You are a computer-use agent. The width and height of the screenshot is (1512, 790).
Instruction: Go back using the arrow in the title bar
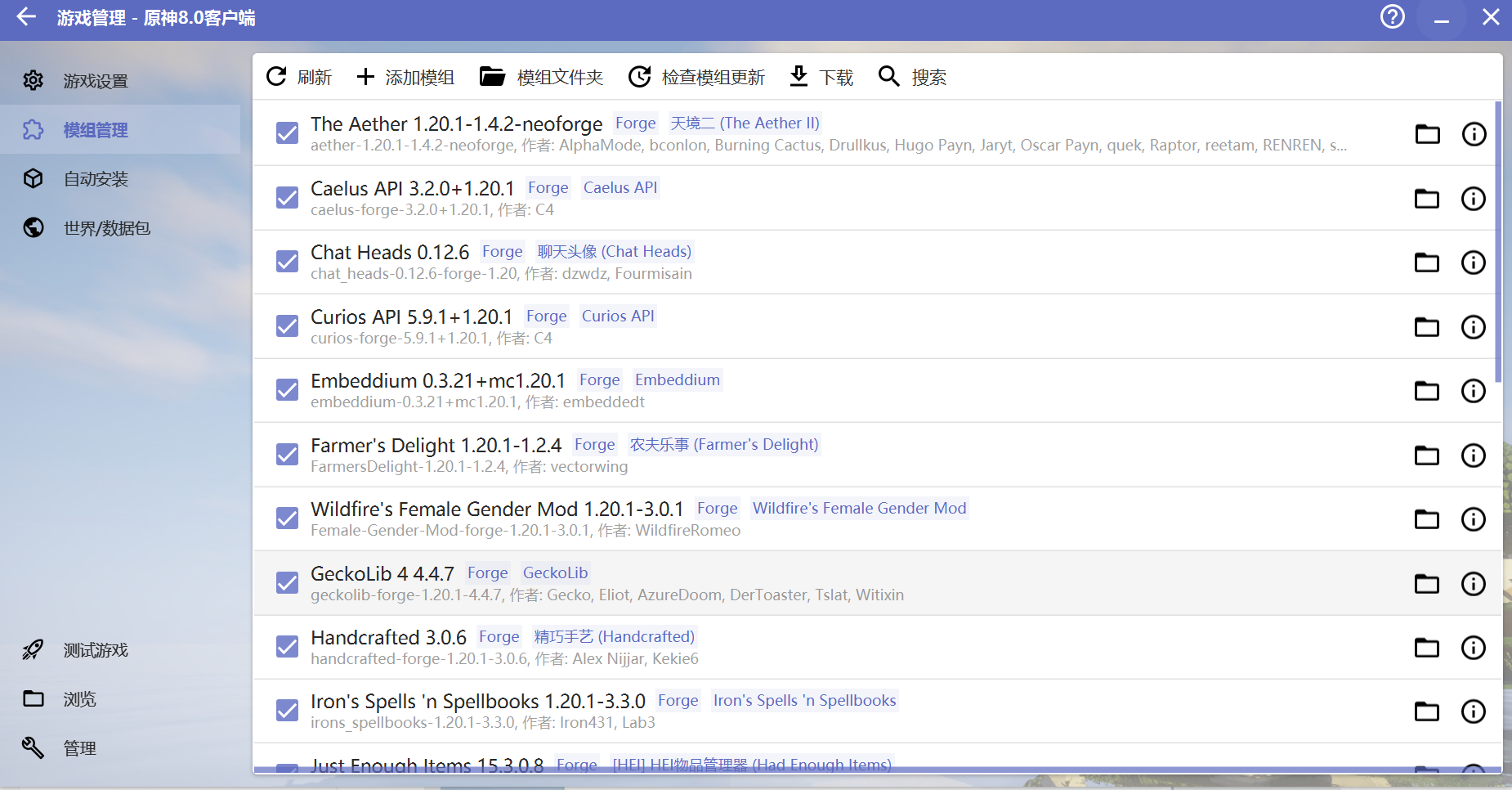[26, 17]
